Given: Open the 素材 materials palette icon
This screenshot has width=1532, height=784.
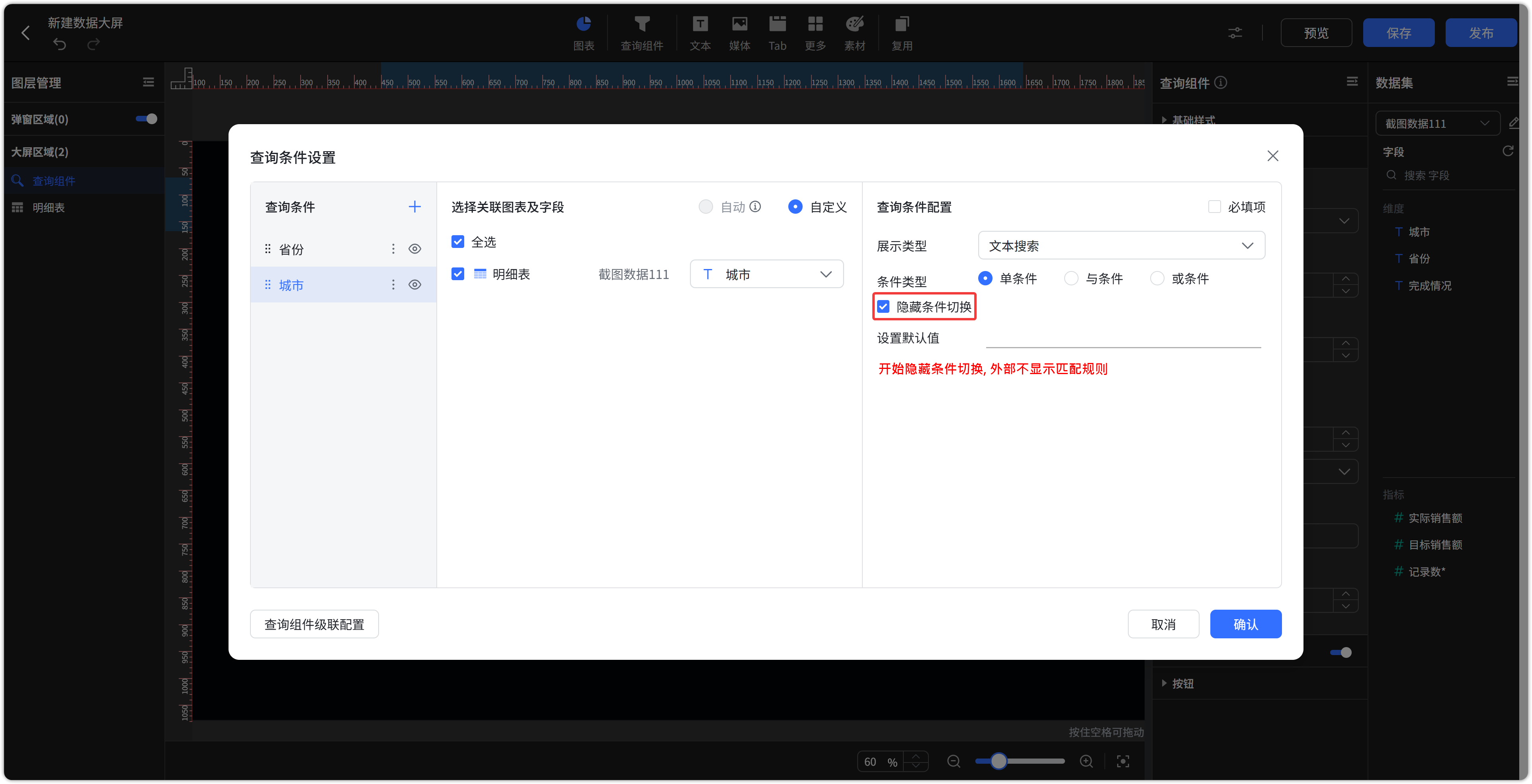Looking at the screenshot, I should pyautogui.click(x=855, y=33).
